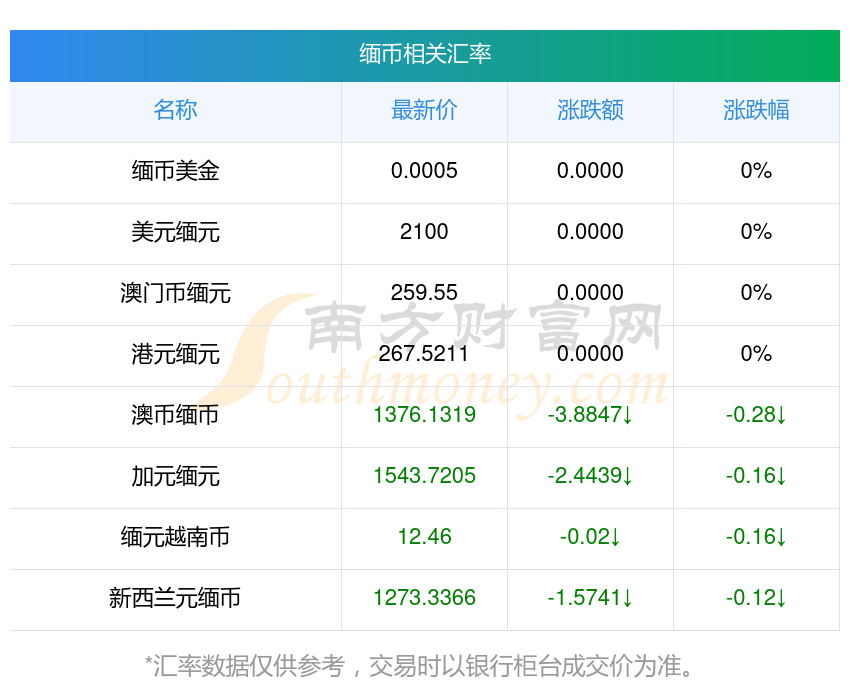Screen dimensions: 850x698
Task: Click the percent change -0.28↓
Action: click(756, 415)
